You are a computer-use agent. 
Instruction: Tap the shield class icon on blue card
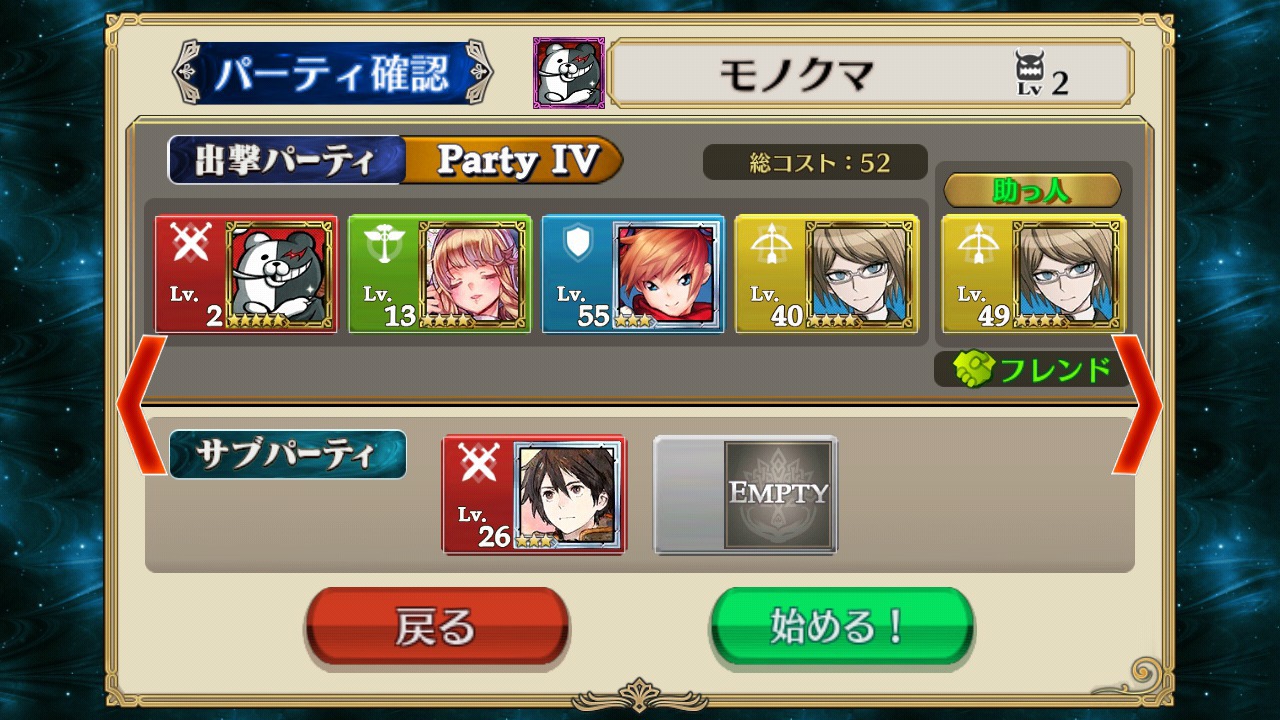click(578, 242)
